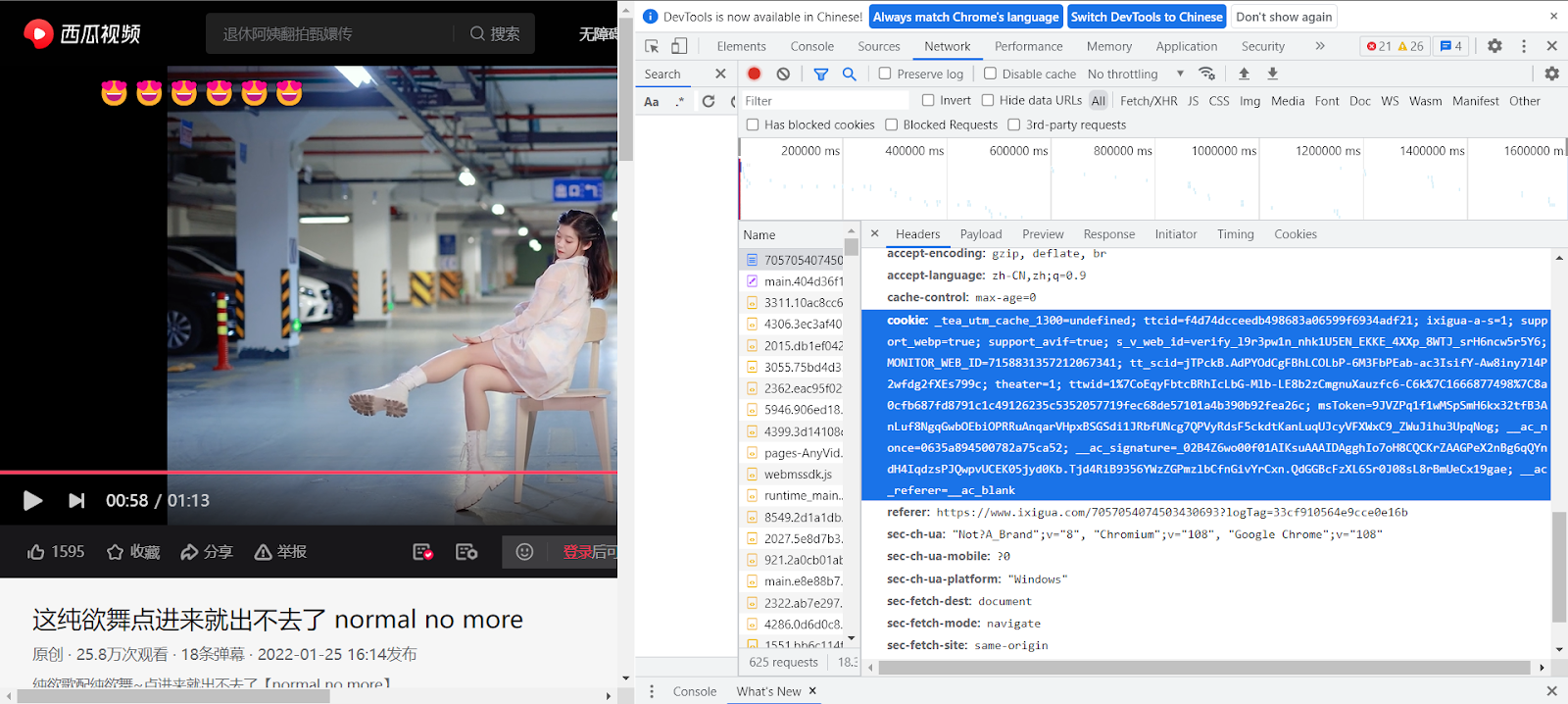Screen dimensions: 1568x704
Task: Toggle the danmaku display icon with checkmark
Action: 423,552
